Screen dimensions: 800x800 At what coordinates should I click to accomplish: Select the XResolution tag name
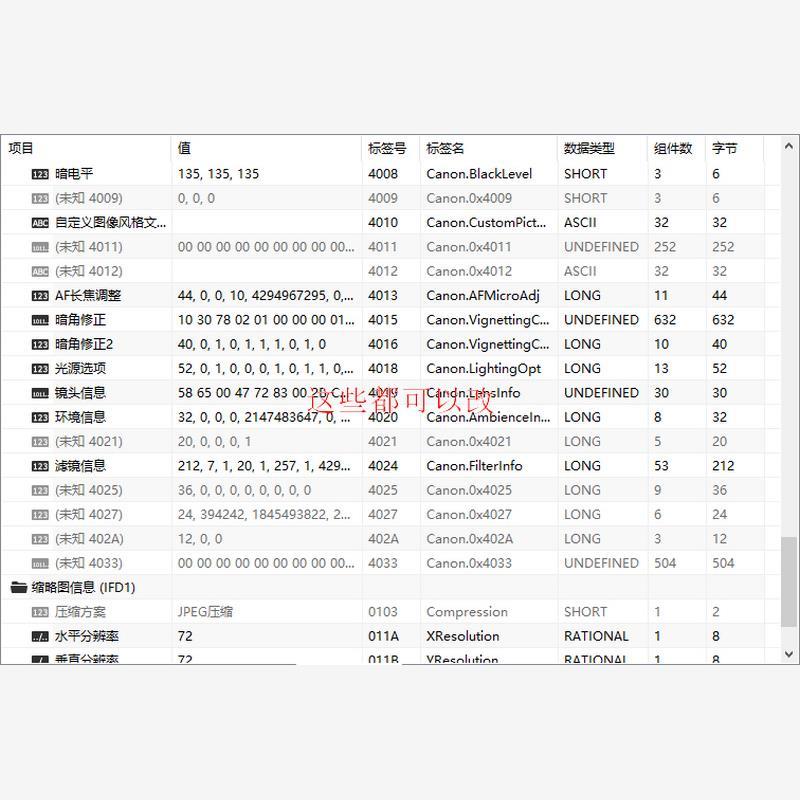pos(463,636)
